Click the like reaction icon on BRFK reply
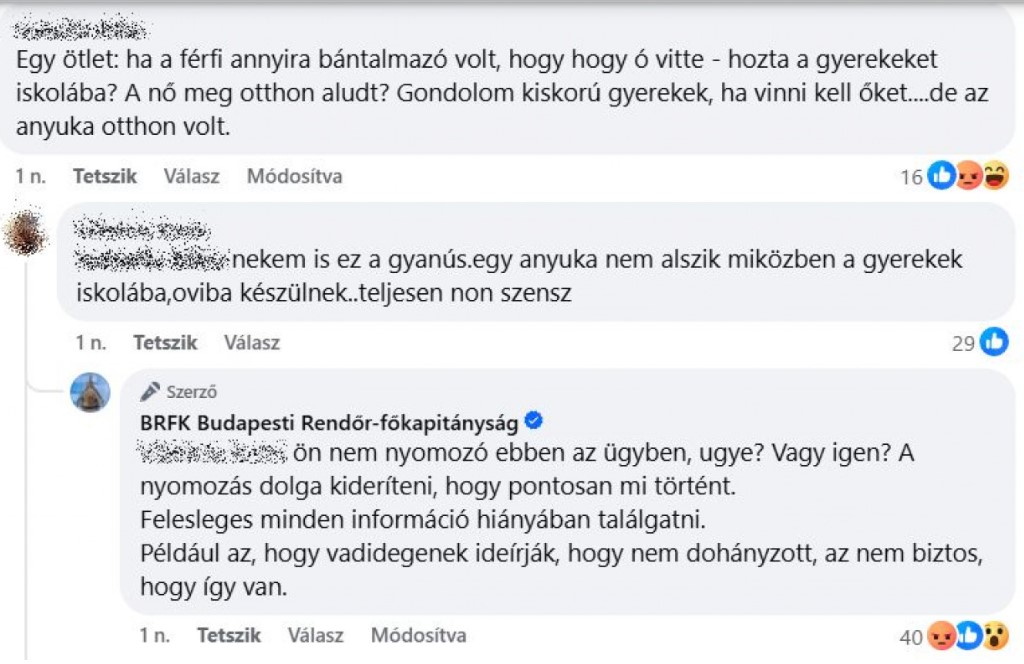 [x=968, y=635]
